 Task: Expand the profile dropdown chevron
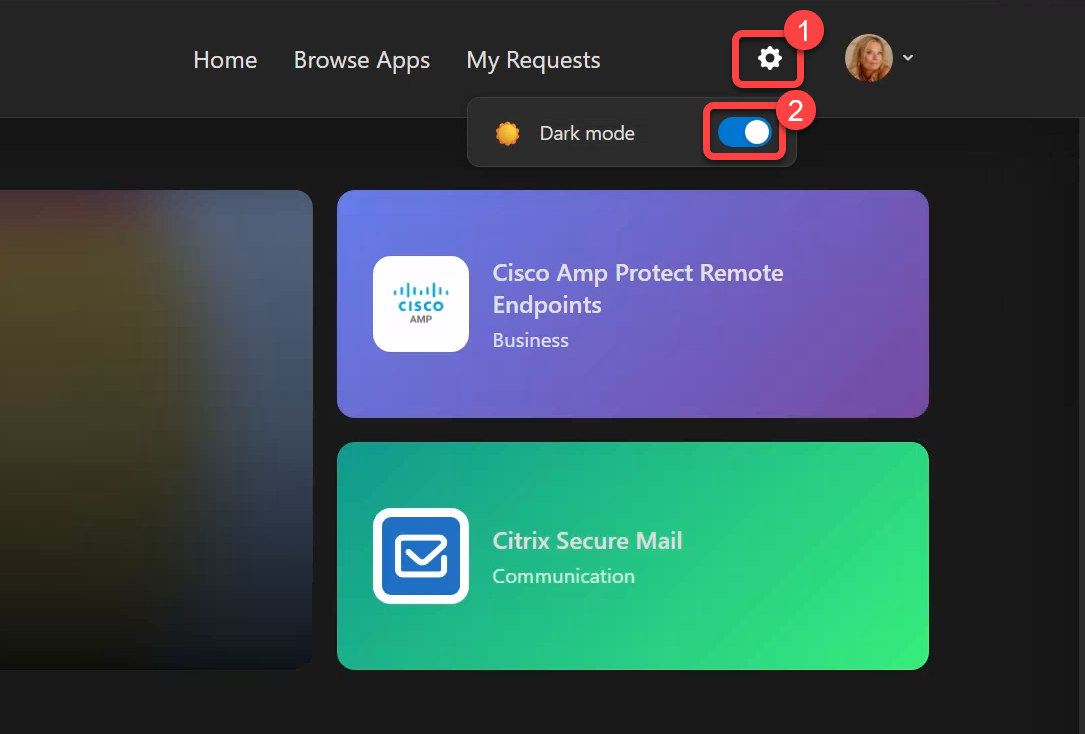908,58
